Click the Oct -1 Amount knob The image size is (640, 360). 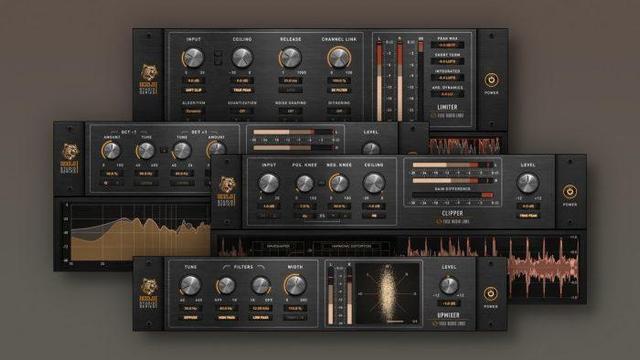coord(111,151)
